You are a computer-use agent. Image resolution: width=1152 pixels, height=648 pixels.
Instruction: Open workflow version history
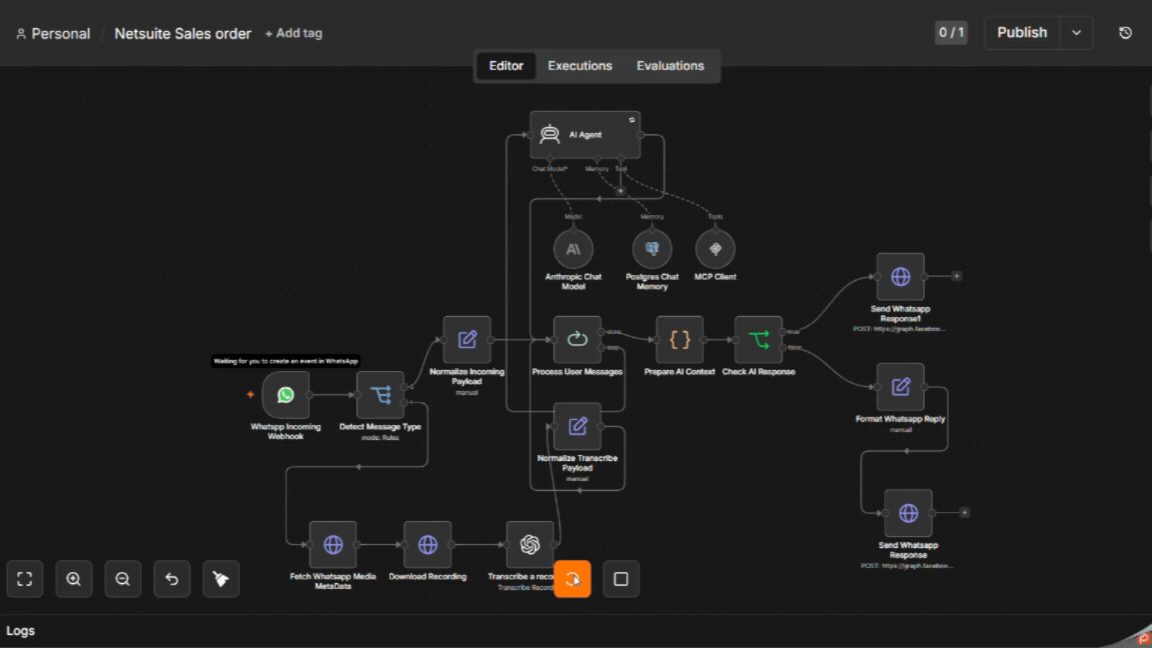coord(1125,33)
